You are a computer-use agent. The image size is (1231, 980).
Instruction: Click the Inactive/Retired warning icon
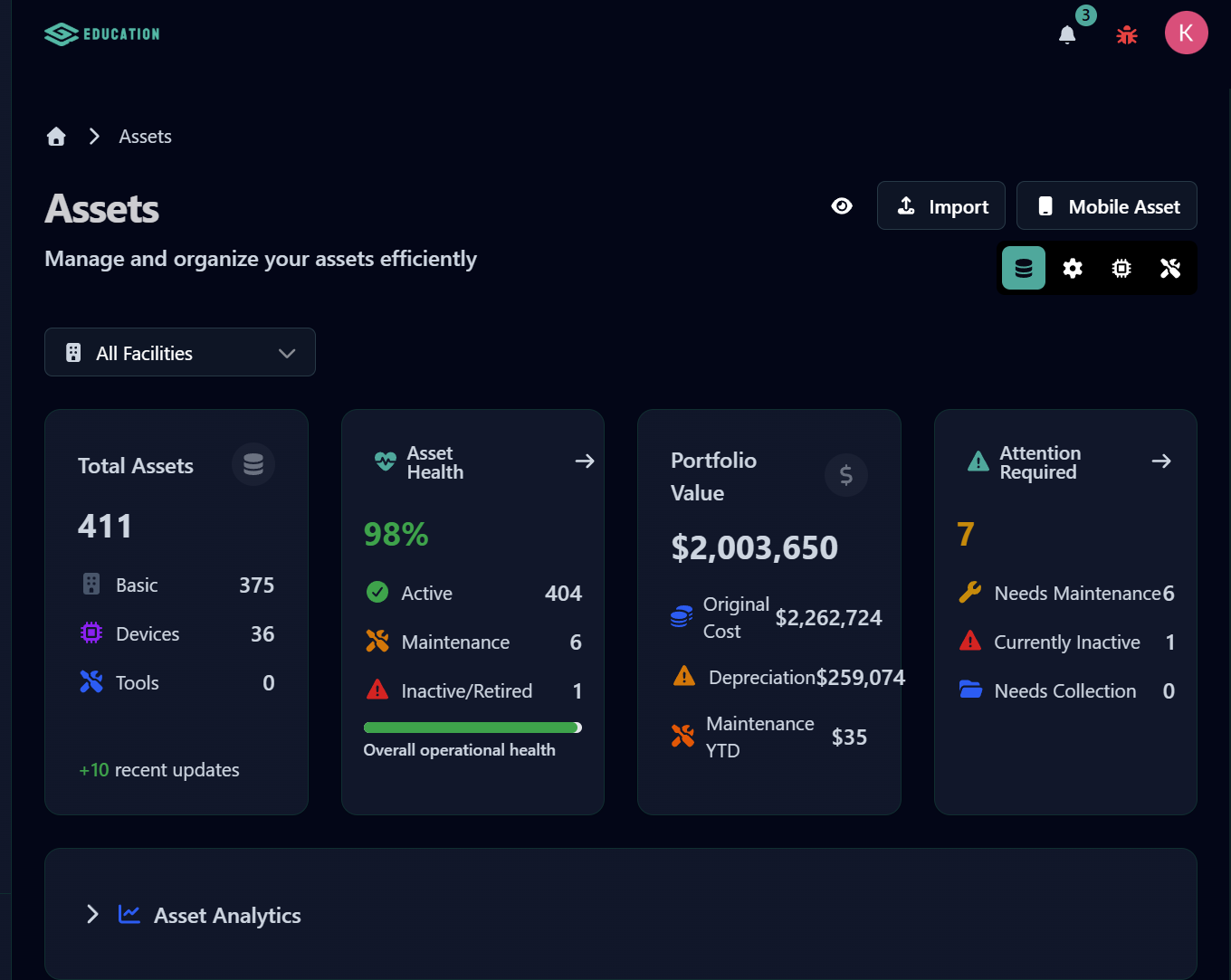[x=377, y=690]
